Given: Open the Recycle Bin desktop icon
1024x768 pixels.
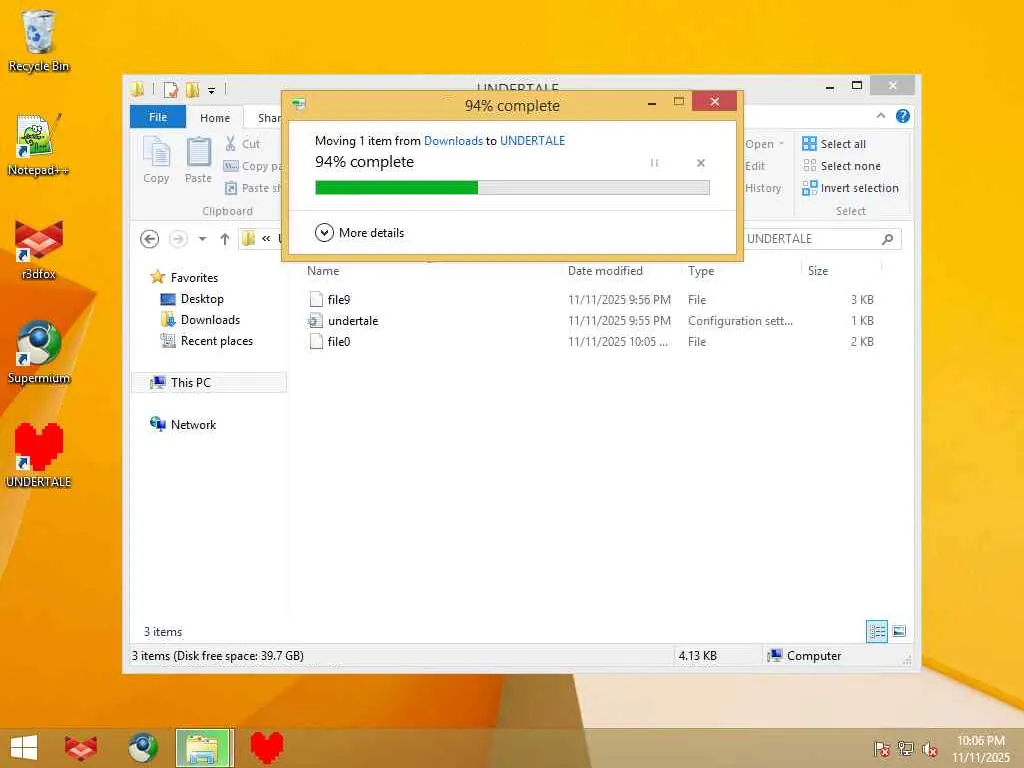Looking at the screenshot, I should click(38, 41).
